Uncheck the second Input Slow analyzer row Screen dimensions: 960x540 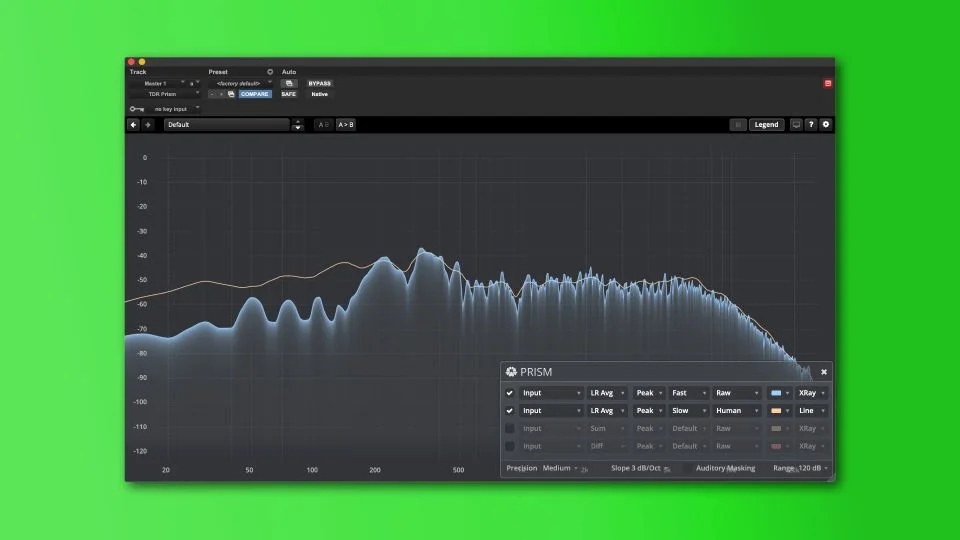pyautogui.click(x=509, y=411)
